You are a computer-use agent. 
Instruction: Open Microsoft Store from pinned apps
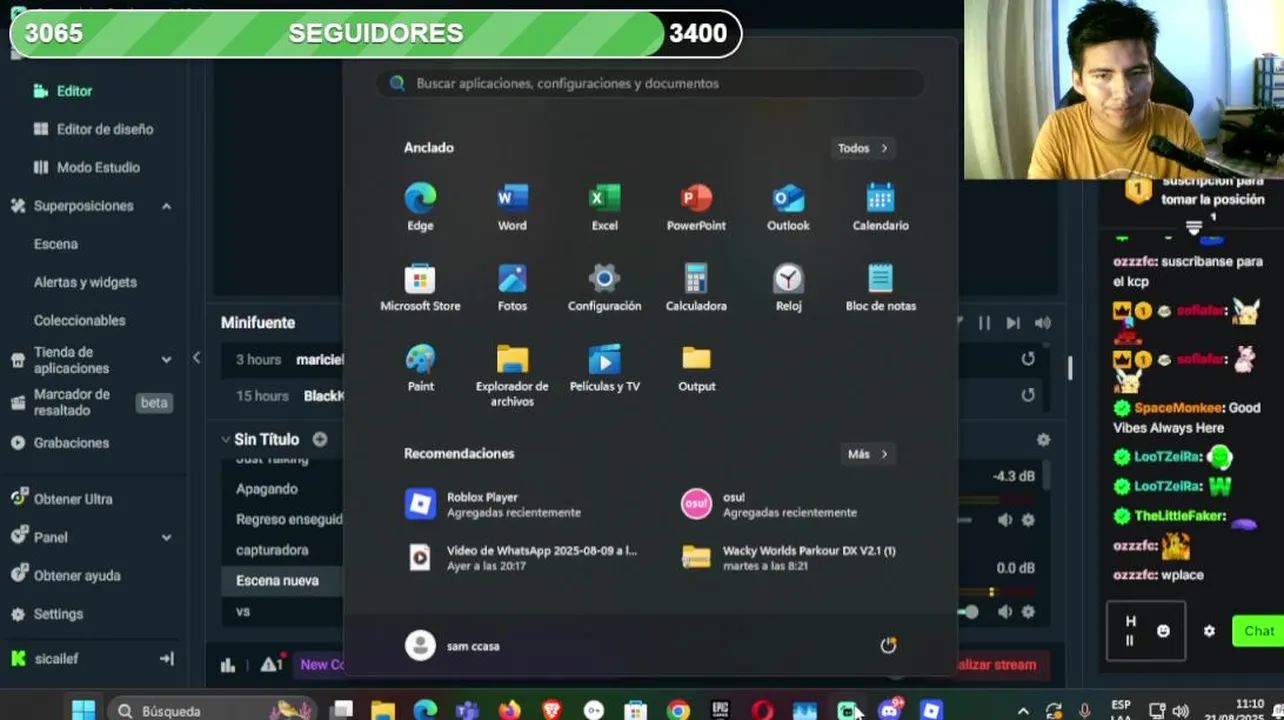click(420, 288)
